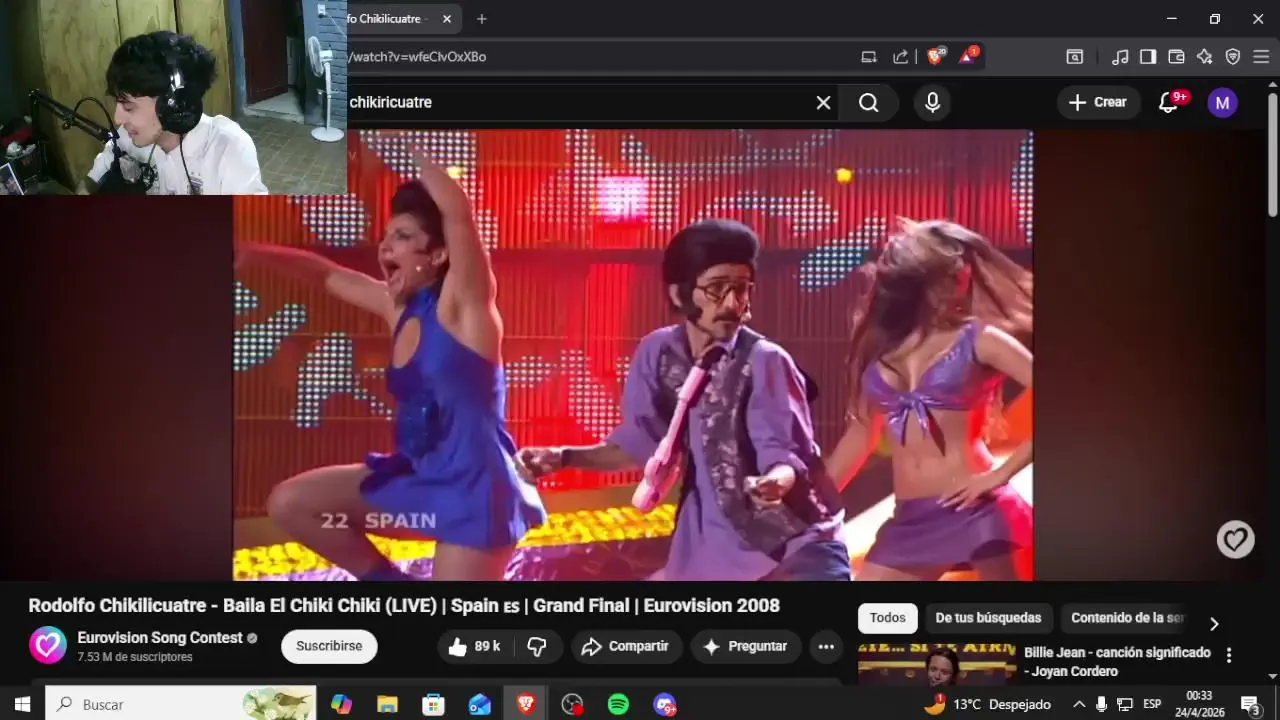Switch ESP input language

(1152, 704)
